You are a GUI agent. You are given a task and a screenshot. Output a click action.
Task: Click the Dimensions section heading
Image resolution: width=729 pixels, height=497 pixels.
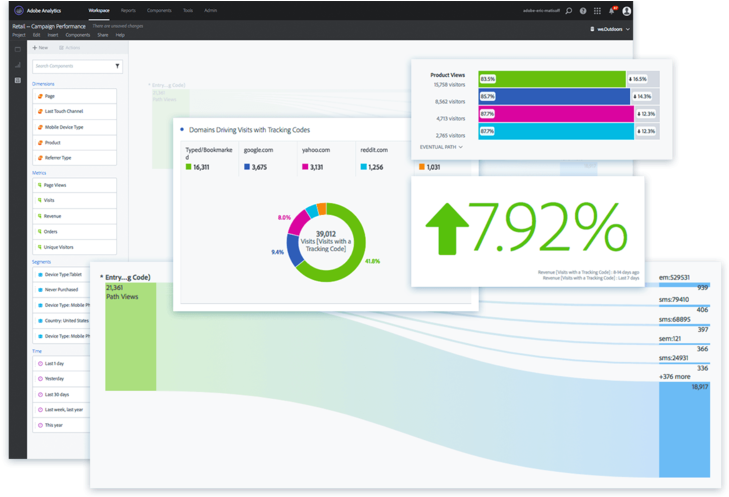coord(43,84)
